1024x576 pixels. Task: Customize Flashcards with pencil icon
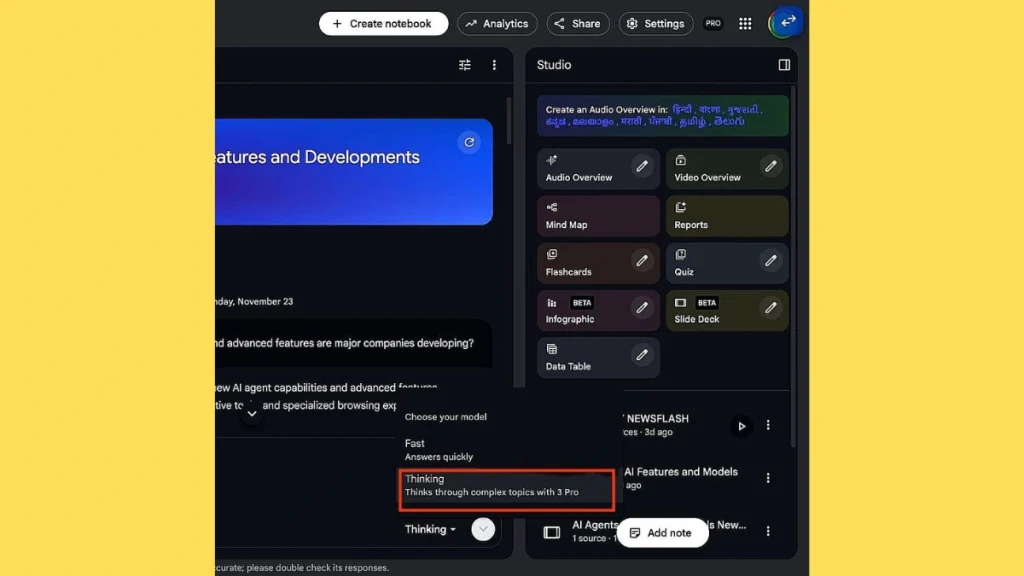click(x=642, y=261)
